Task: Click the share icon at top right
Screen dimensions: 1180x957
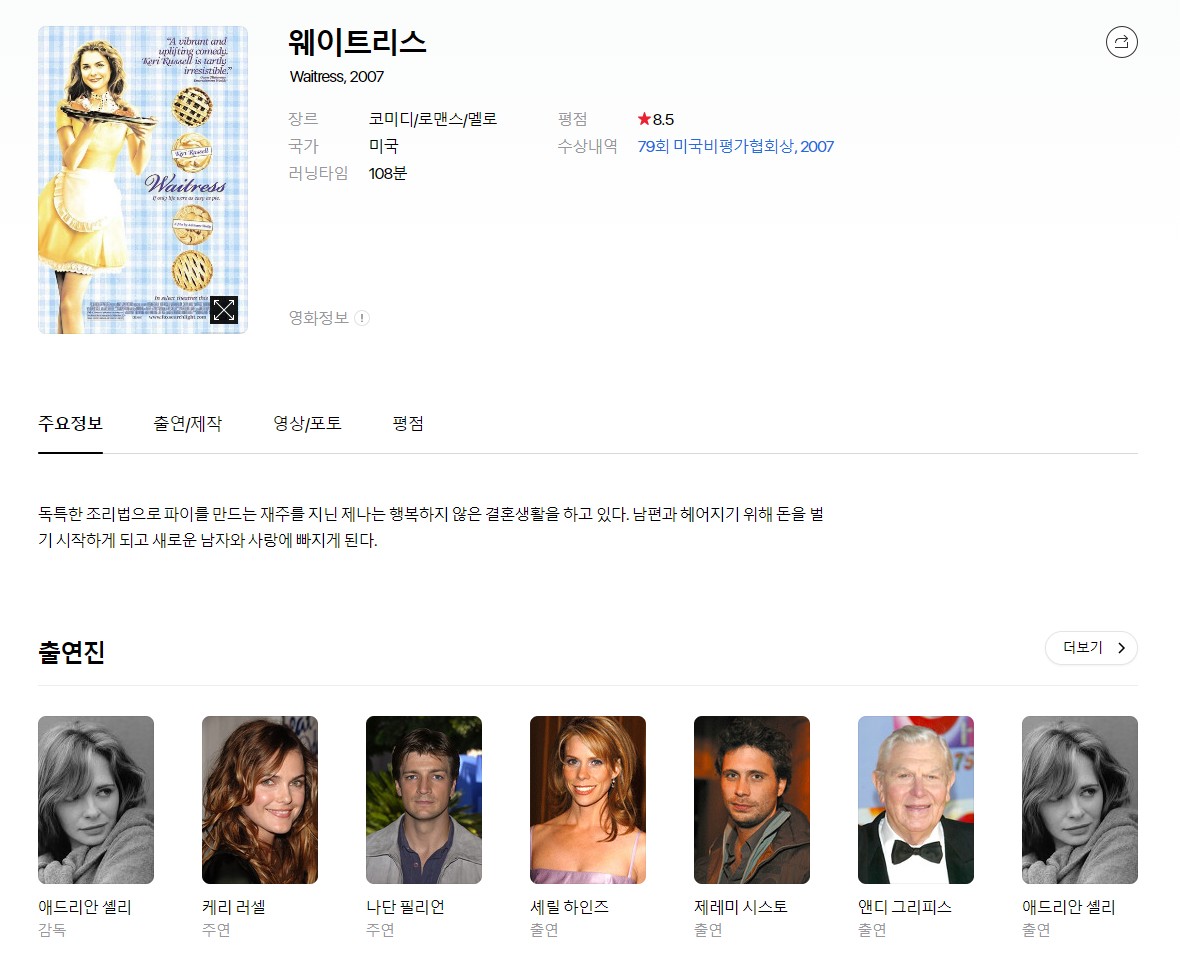Action: coord(1121,42)
